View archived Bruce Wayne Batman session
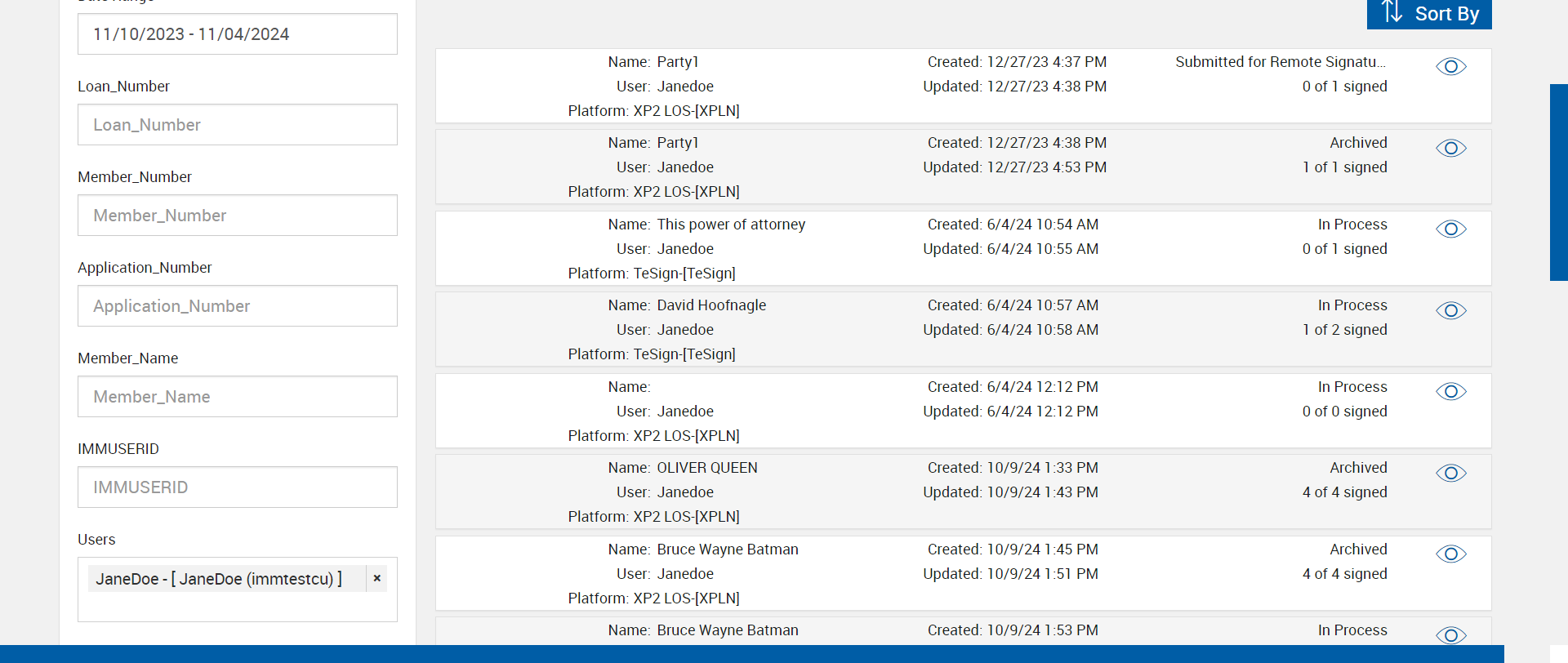This screenshot has width=1568, height=663. click(1450, 554)
